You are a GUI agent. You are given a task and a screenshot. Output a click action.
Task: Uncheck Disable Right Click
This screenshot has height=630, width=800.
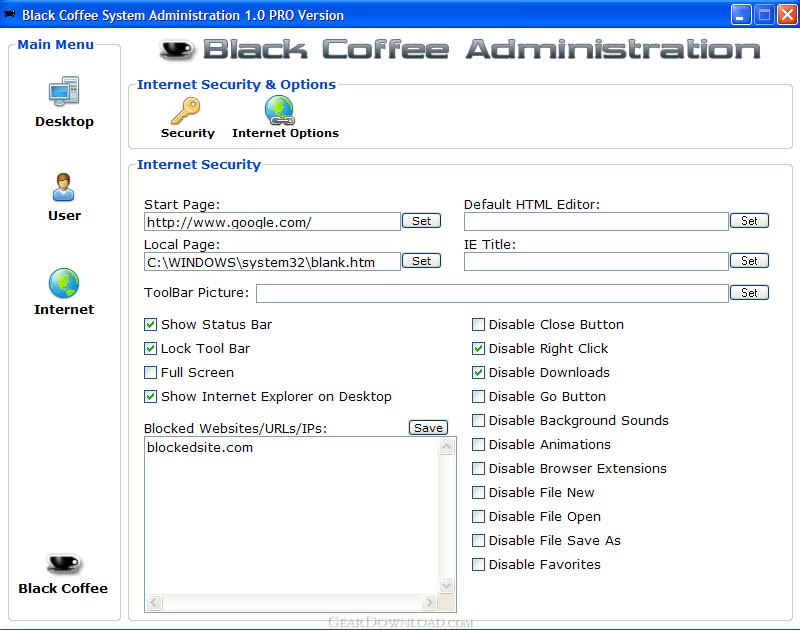[478, 348]
